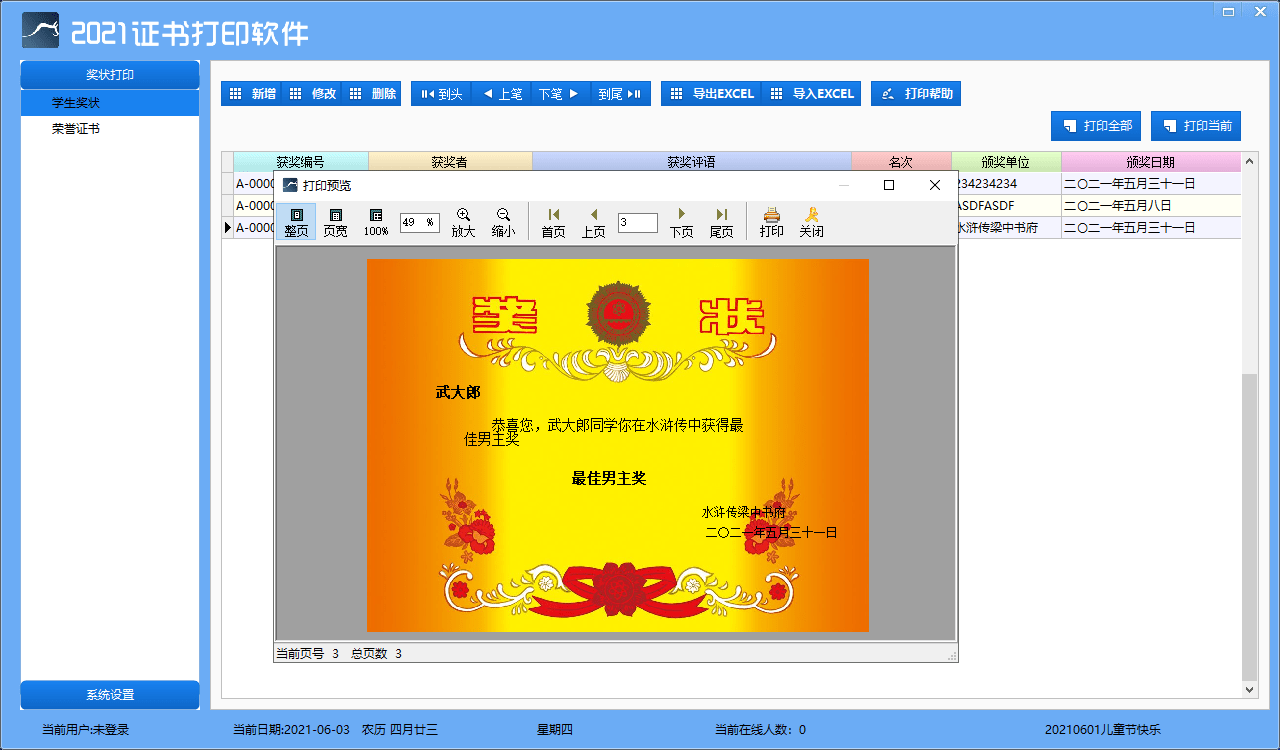Screen dimensions: 1280x750
Task: Click 打印全部 to print all certificates
Action: [1095, 126]
